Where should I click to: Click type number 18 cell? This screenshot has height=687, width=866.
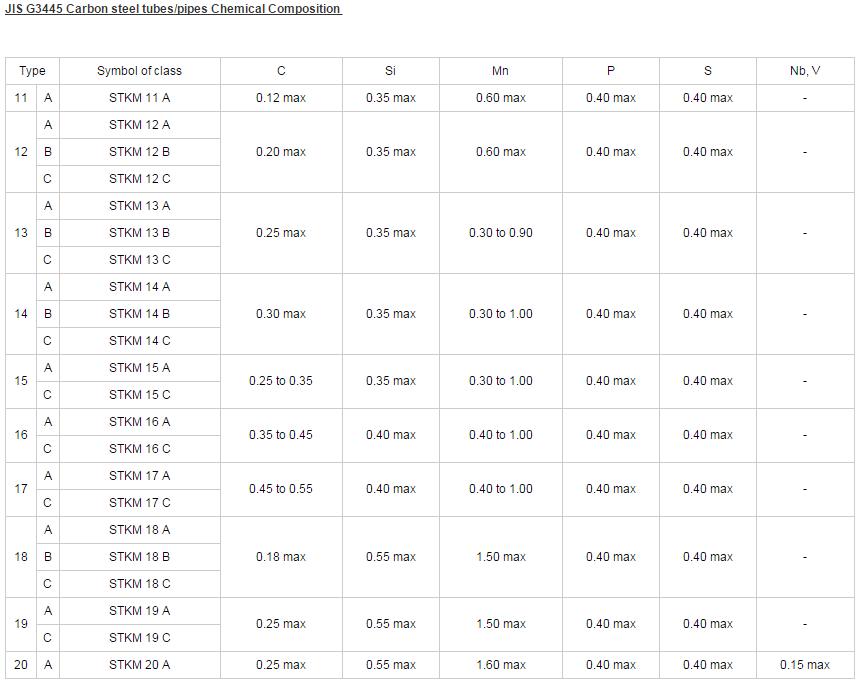pos(21,557)
